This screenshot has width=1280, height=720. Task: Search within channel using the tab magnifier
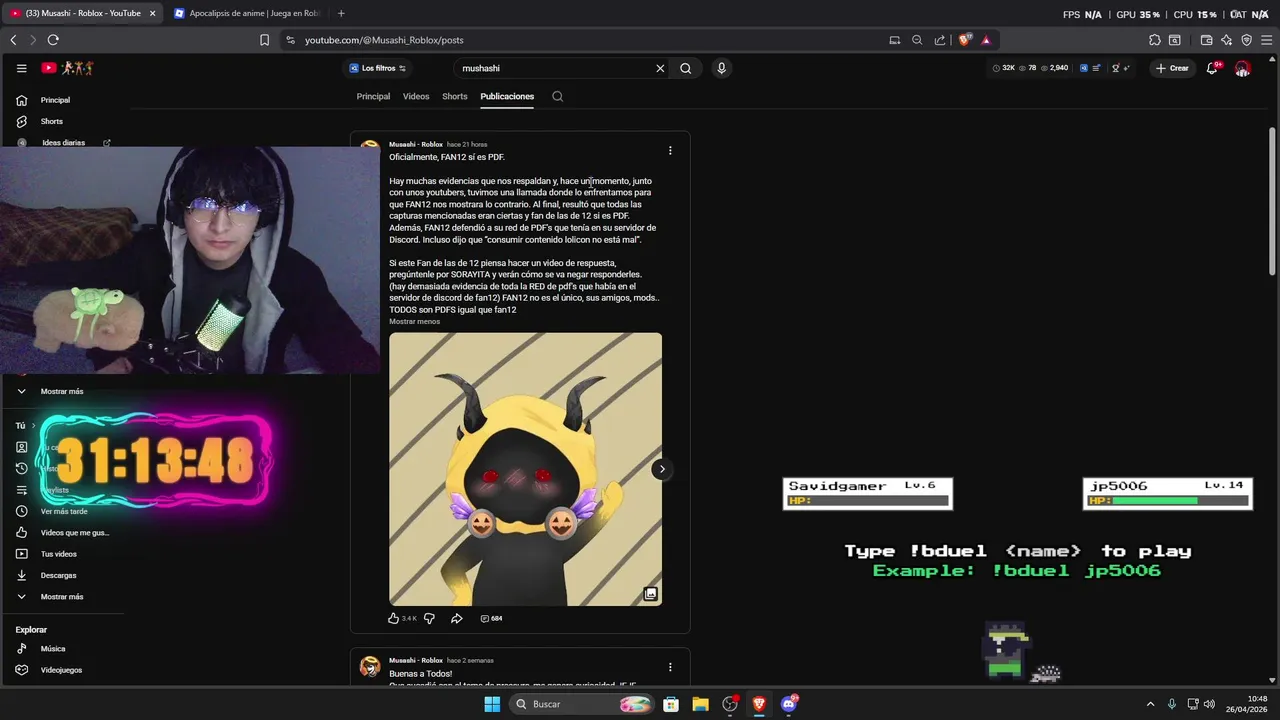click(x=558, y=96)
